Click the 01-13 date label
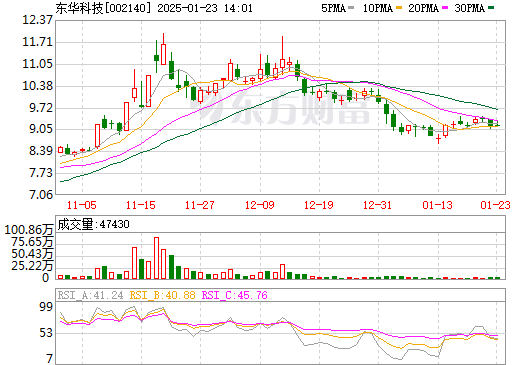 [x=437, y=205]
